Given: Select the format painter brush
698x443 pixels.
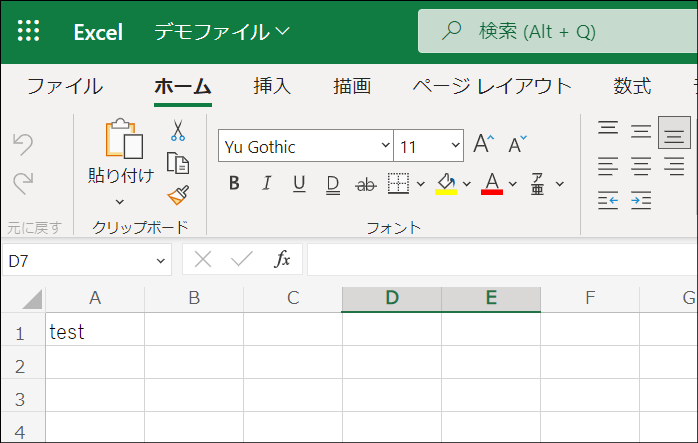Looking at the screenshot, I should pos(178,195).
